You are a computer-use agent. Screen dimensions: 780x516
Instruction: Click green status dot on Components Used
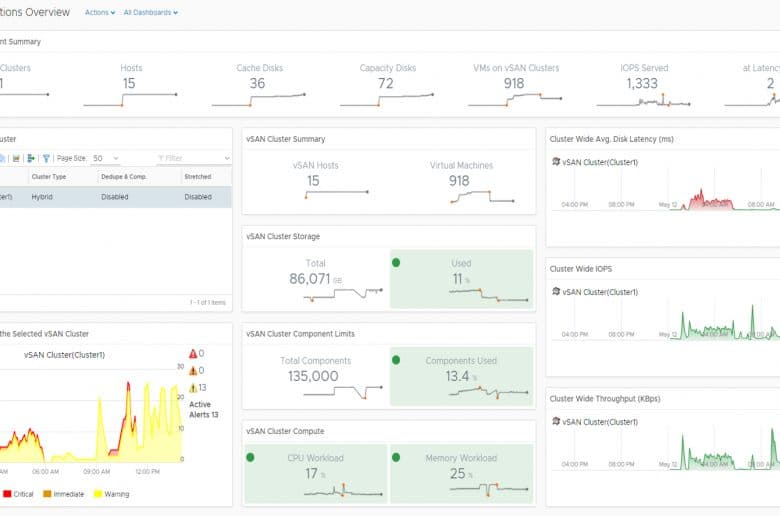tap(396, 360)
